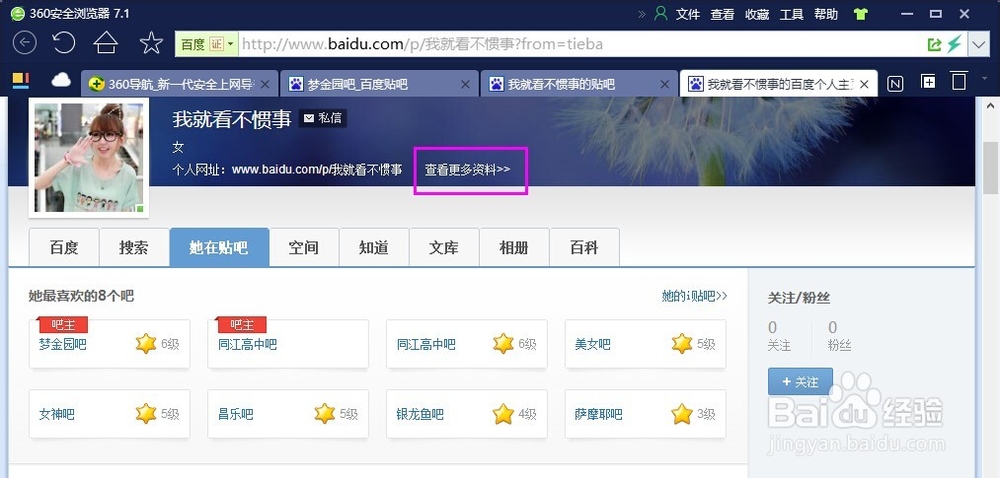Open a new tab with plus icon

[929, 81]
